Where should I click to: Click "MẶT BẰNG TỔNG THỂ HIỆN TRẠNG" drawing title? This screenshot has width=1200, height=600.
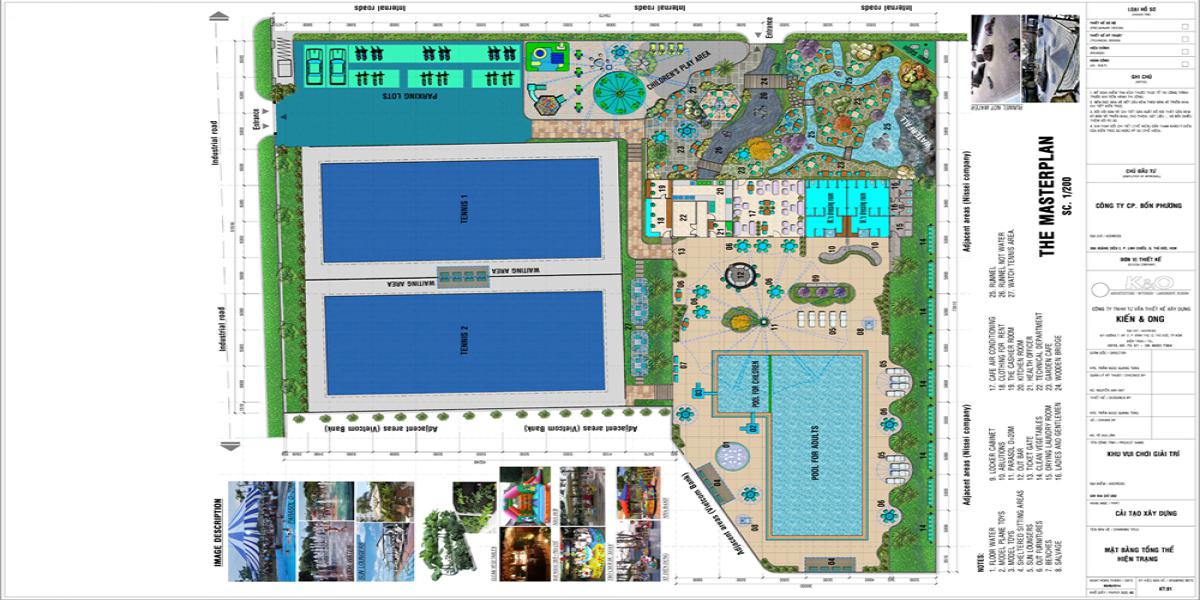tap(1140, 553)
